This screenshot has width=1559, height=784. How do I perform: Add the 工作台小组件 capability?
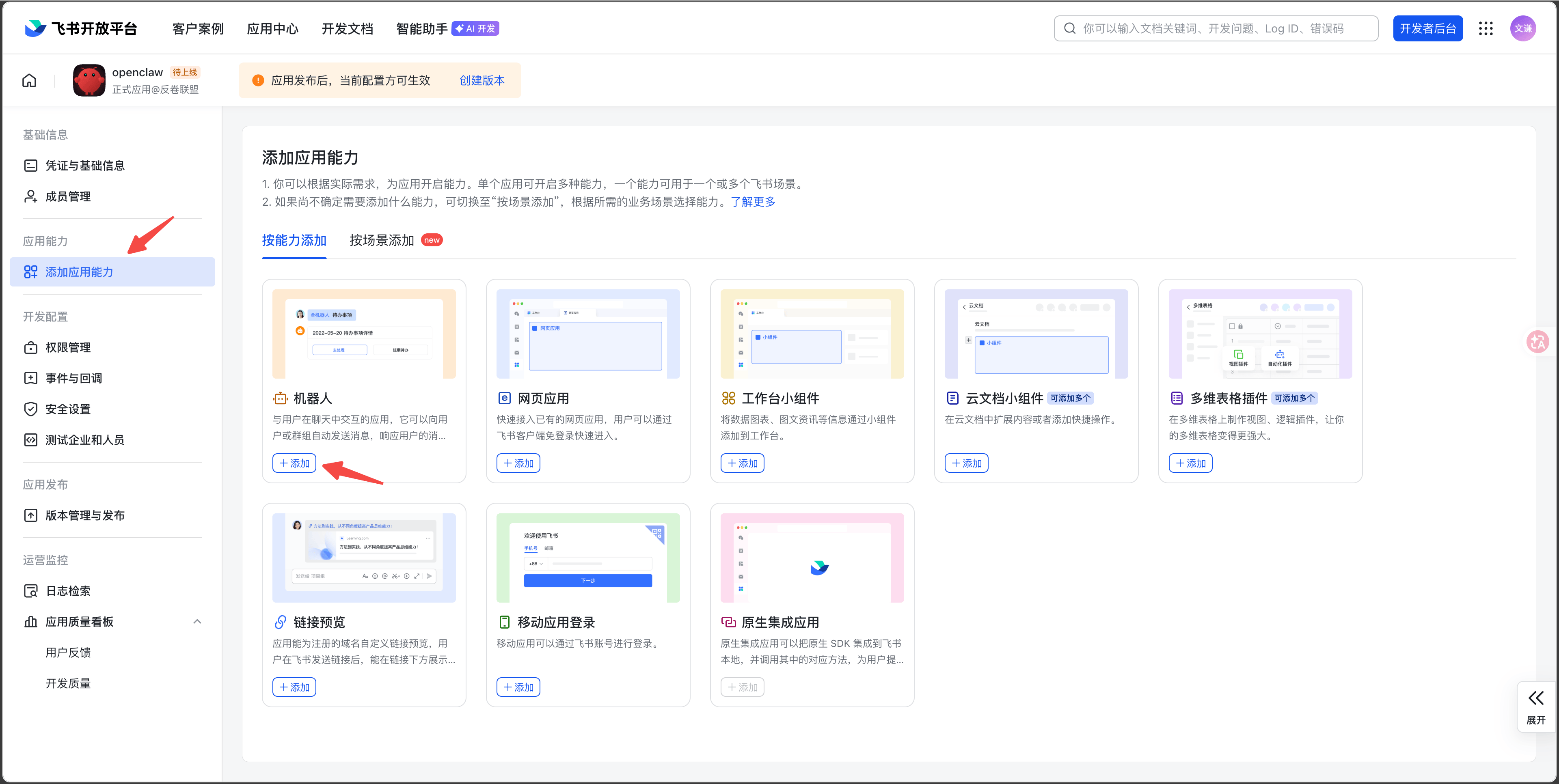(x=742, y=463)
